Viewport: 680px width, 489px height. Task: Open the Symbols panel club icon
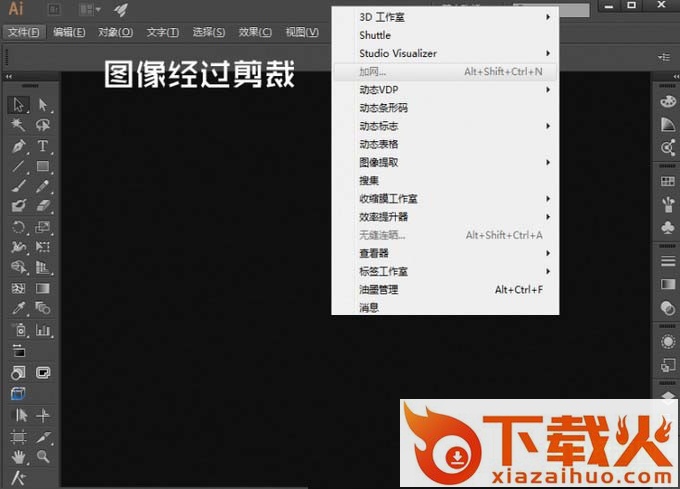click(x=668, y=228)
